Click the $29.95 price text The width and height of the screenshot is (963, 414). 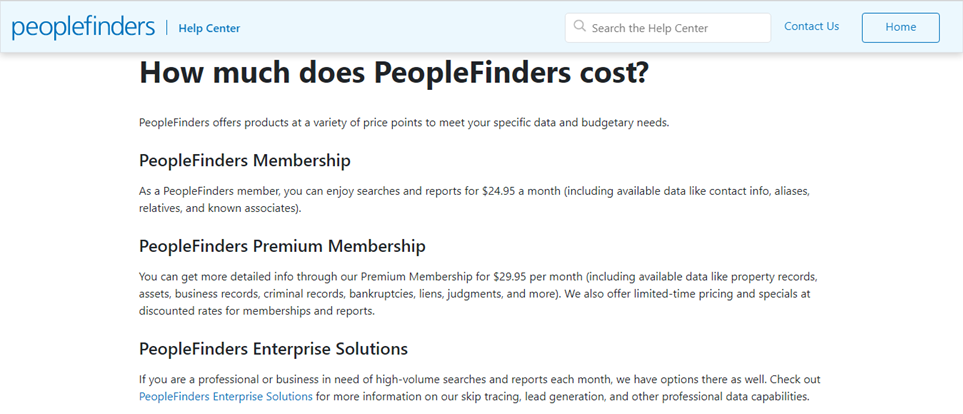coord(510,276)
